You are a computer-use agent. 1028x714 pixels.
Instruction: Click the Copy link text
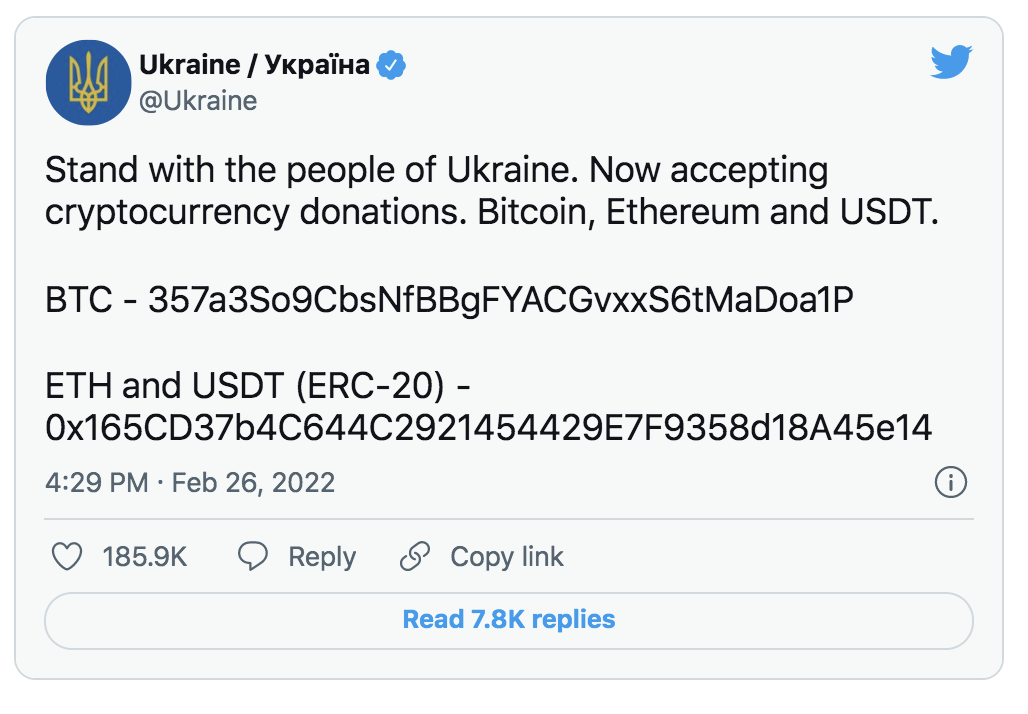pos(507,557)
